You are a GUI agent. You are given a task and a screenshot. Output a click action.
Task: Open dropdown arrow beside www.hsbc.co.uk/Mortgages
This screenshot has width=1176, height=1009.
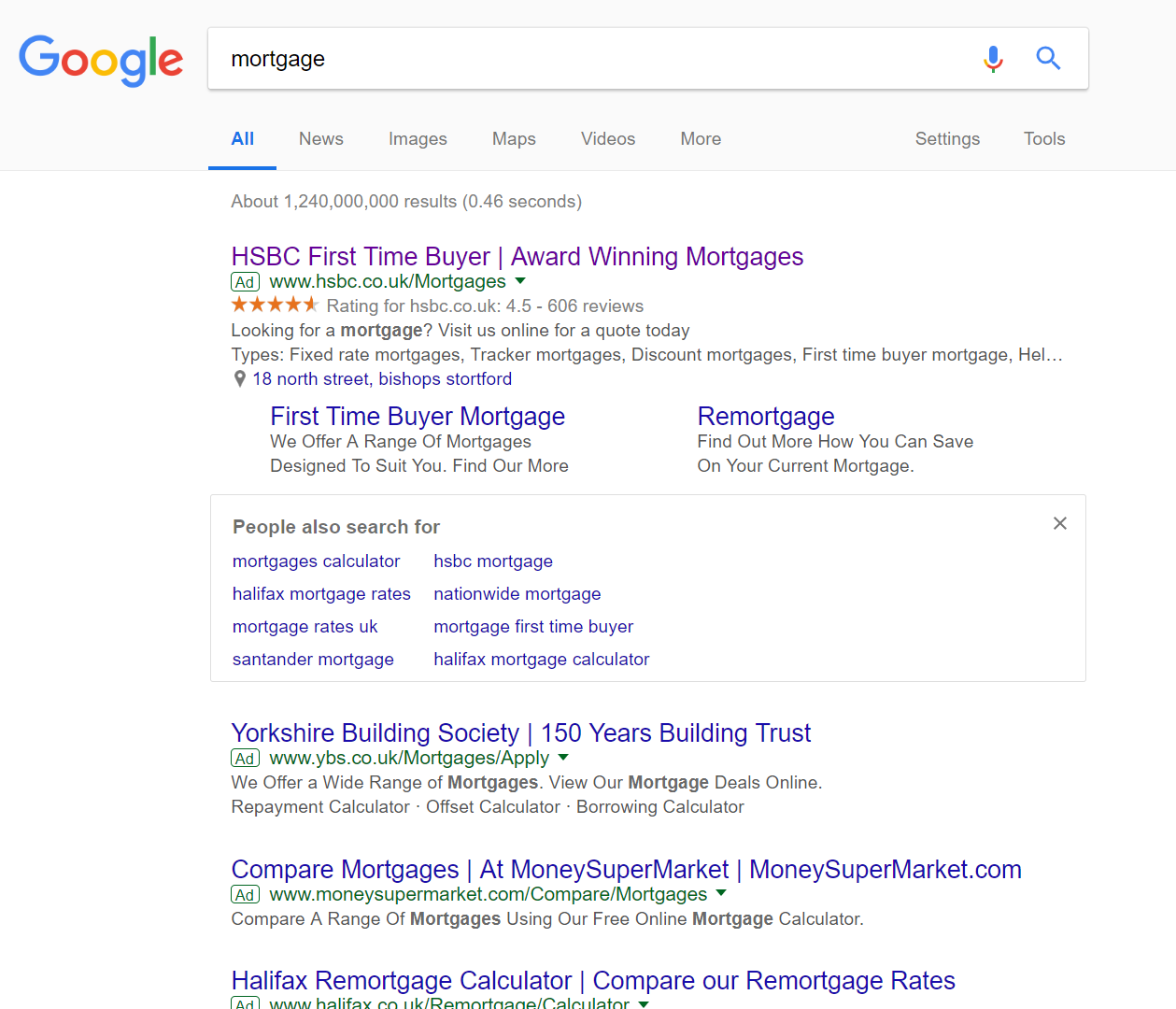(x=520, y=280)
